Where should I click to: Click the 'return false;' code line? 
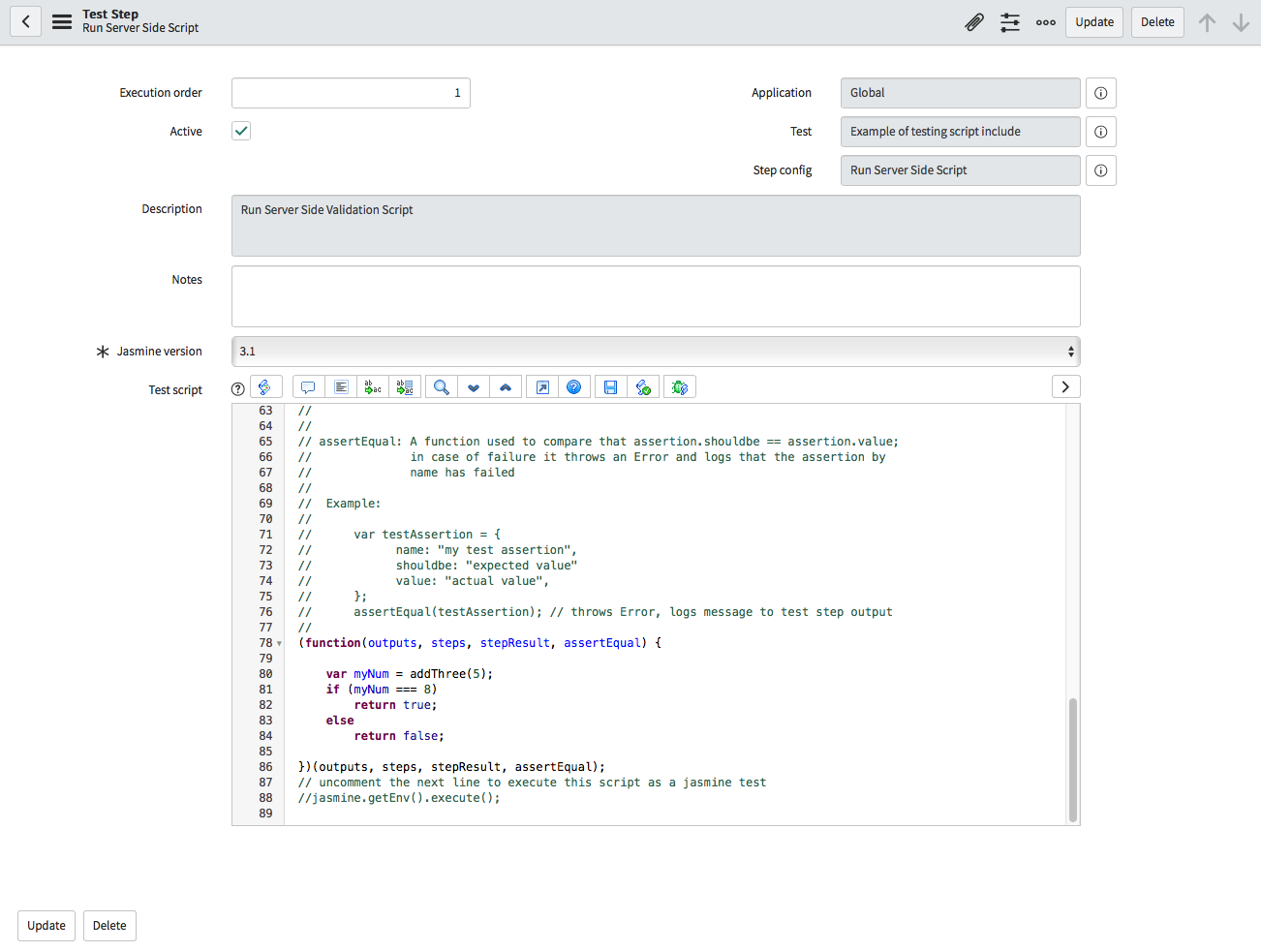pyautogui.click(x=399, y=736)
